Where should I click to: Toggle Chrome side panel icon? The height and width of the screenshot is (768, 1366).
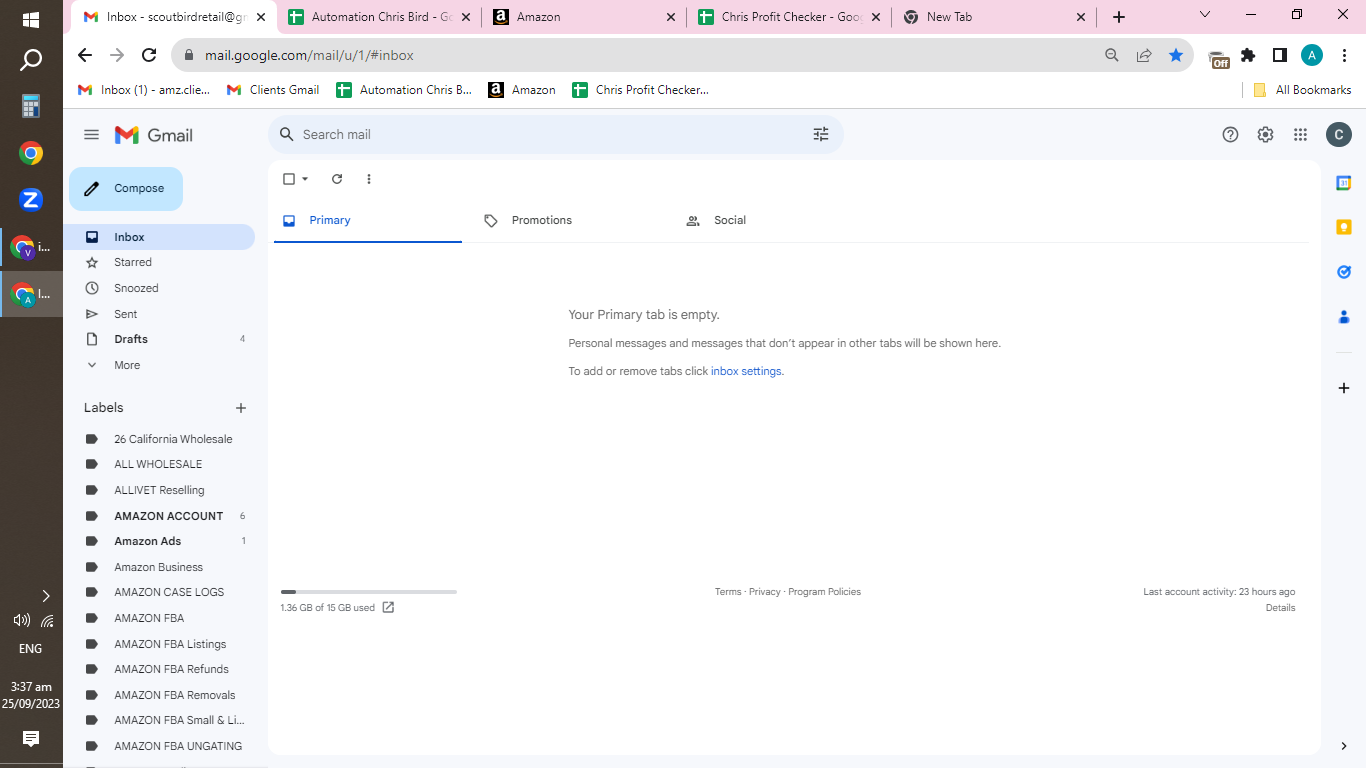click(1280, 56)
